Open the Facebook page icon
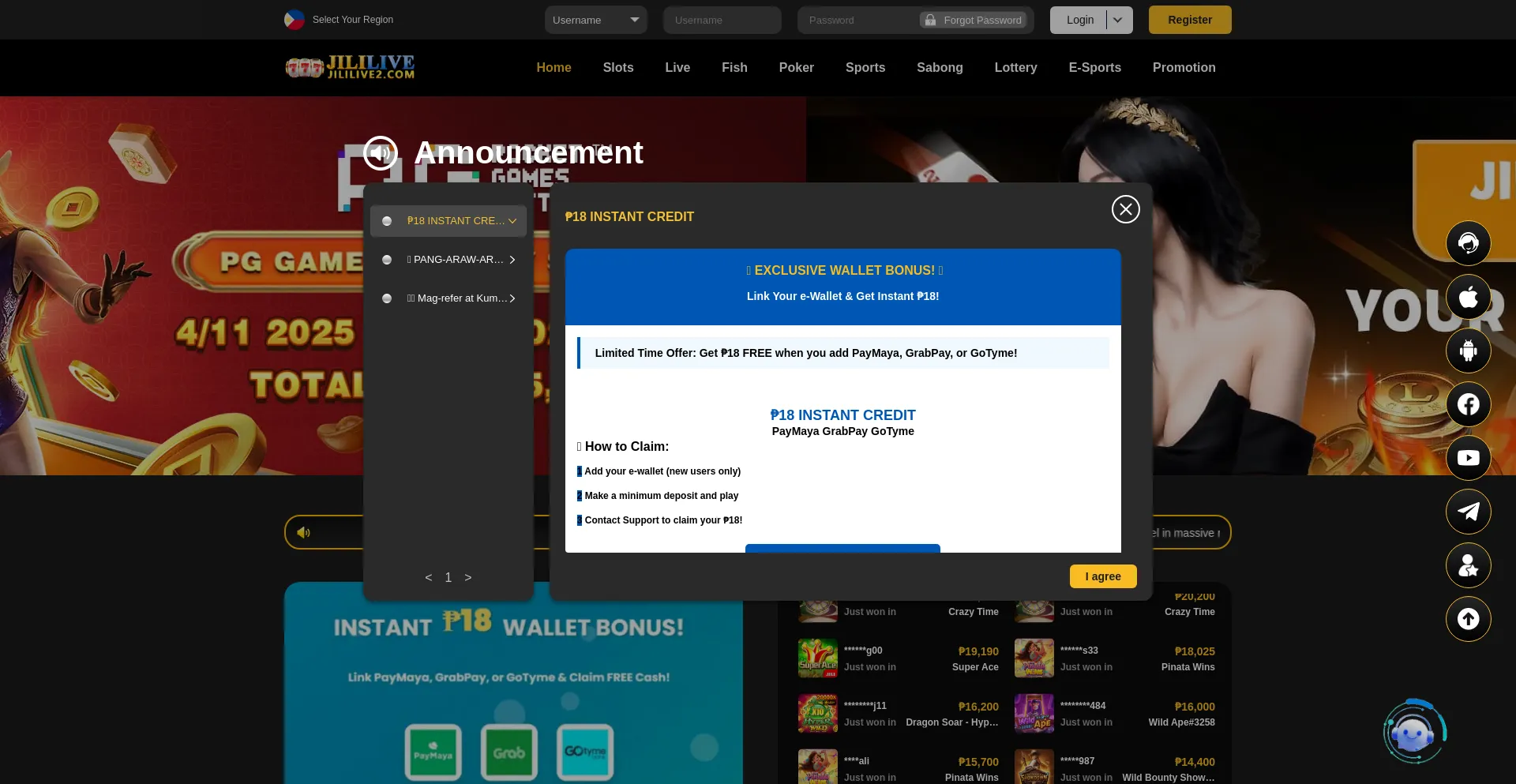 [1467, 404]
